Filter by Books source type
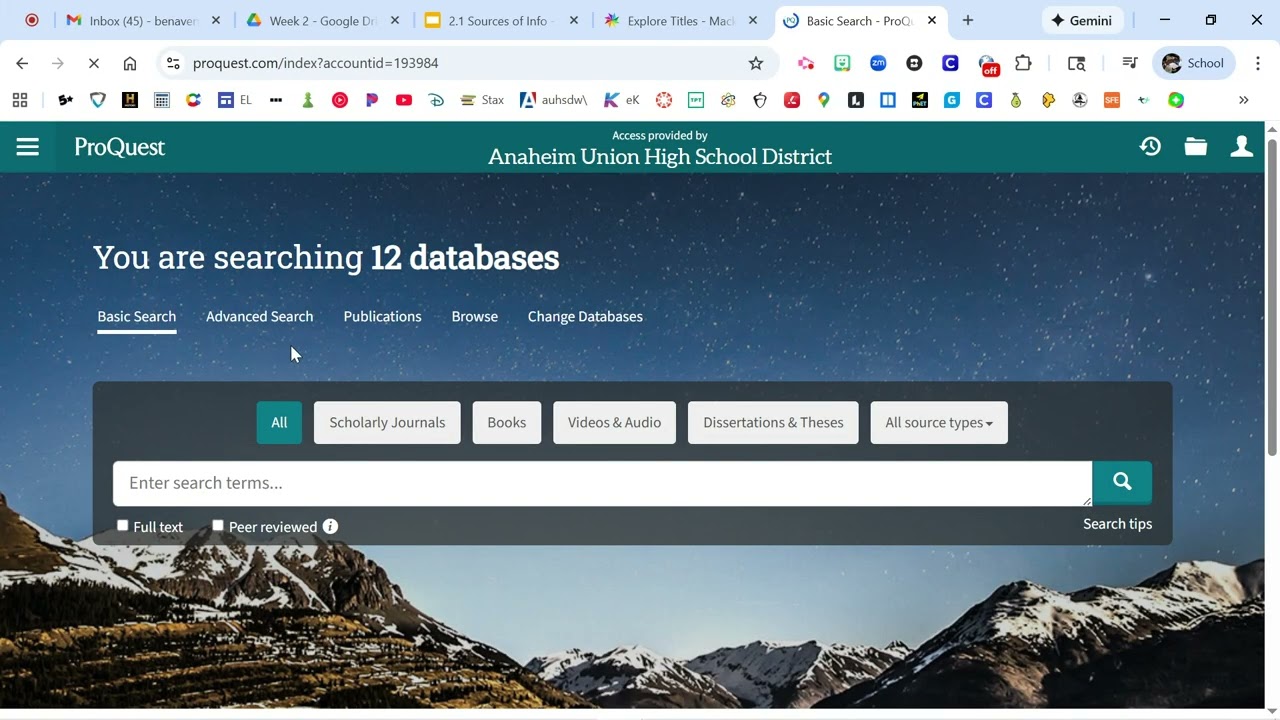Viewport: 1280px width, 720px height. (x=507, y=422)
